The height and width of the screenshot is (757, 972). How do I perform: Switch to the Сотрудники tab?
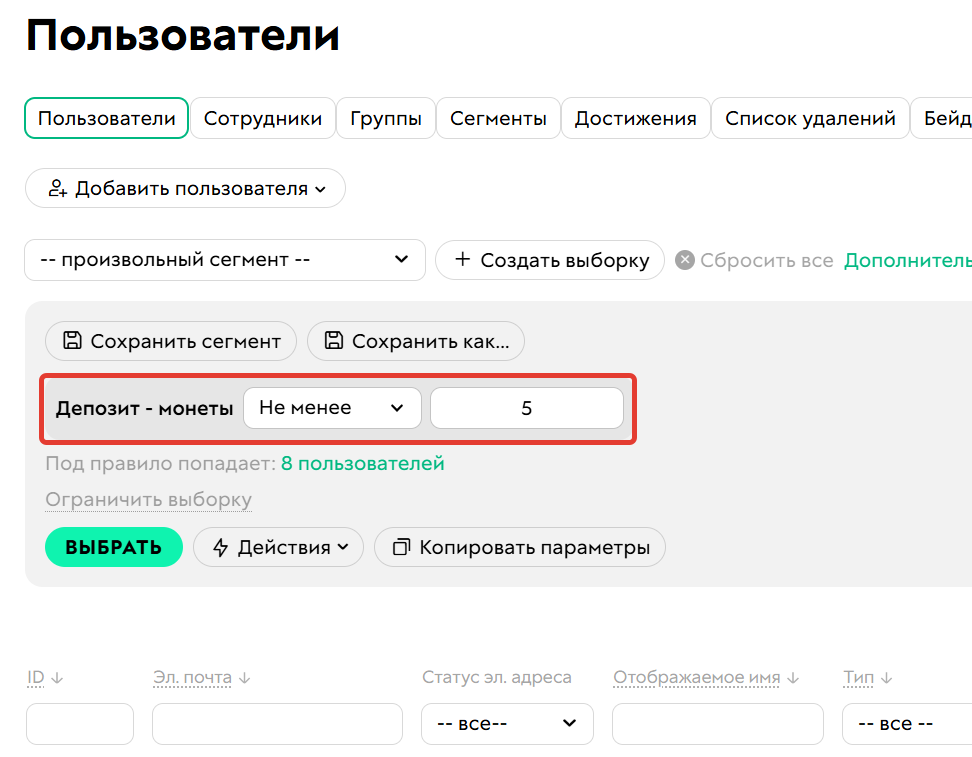coord(262,117)
